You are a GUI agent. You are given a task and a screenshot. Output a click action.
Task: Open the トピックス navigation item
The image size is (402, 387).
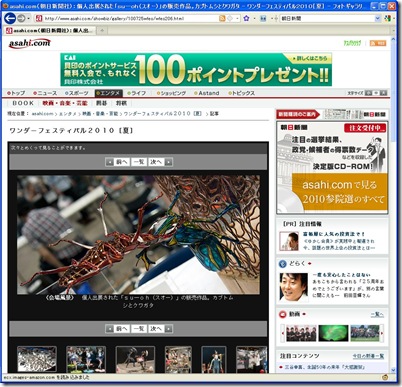click(242, 93)
